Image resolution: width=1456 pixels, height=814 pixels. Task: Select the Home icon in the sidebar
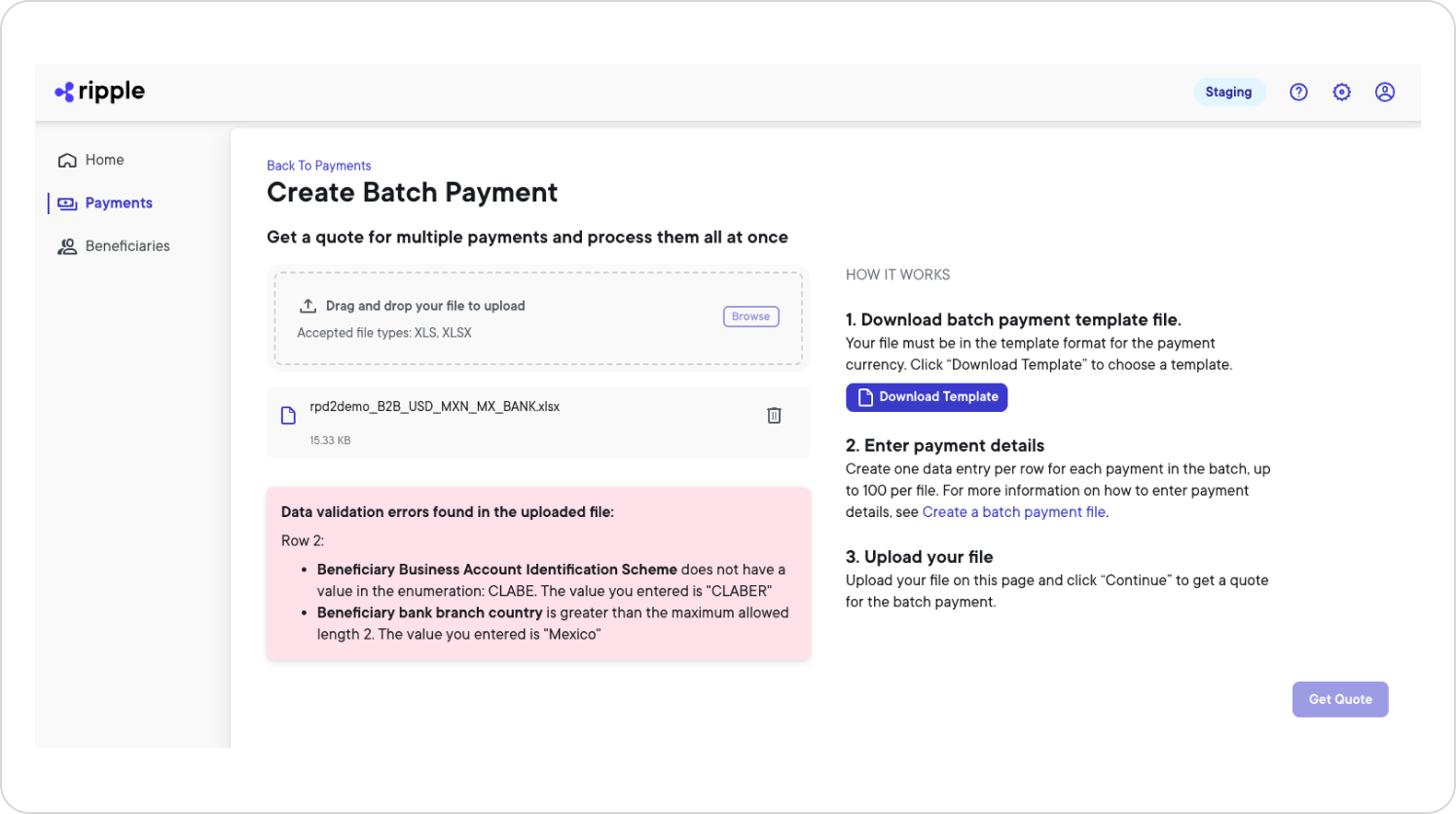66,159
